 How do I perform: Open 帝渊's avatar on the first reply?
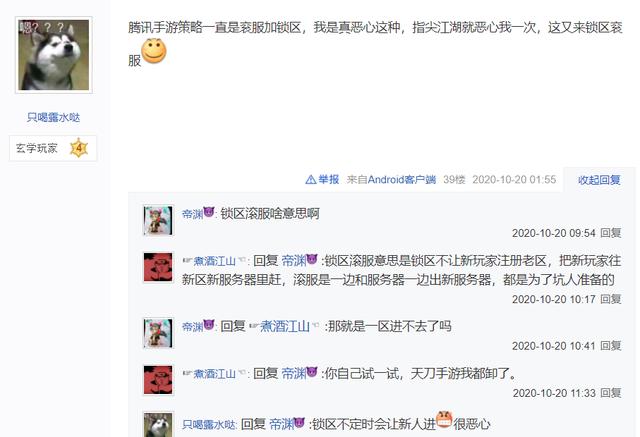(x=158, y=220)
